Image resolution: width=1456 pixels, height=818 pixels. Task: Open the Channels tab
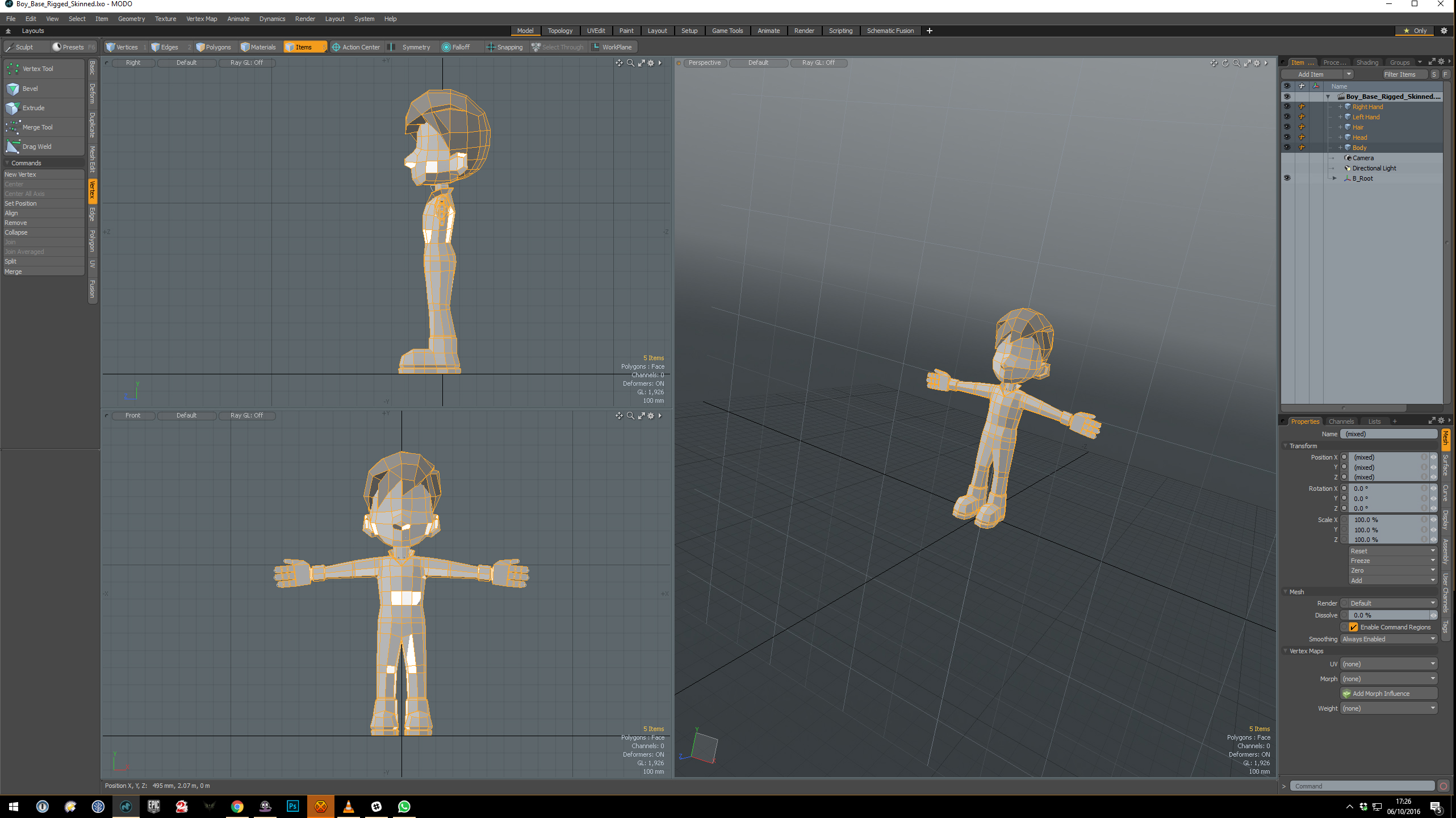pyautogui.click(x=1341, y=421)
